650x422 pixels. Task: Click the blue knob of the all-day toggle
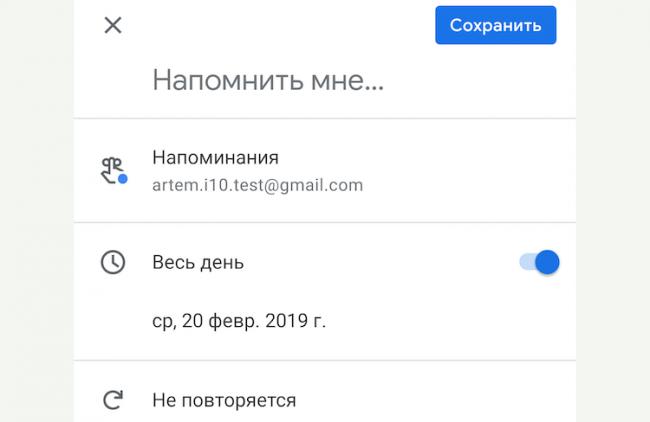tap(547, 262)
